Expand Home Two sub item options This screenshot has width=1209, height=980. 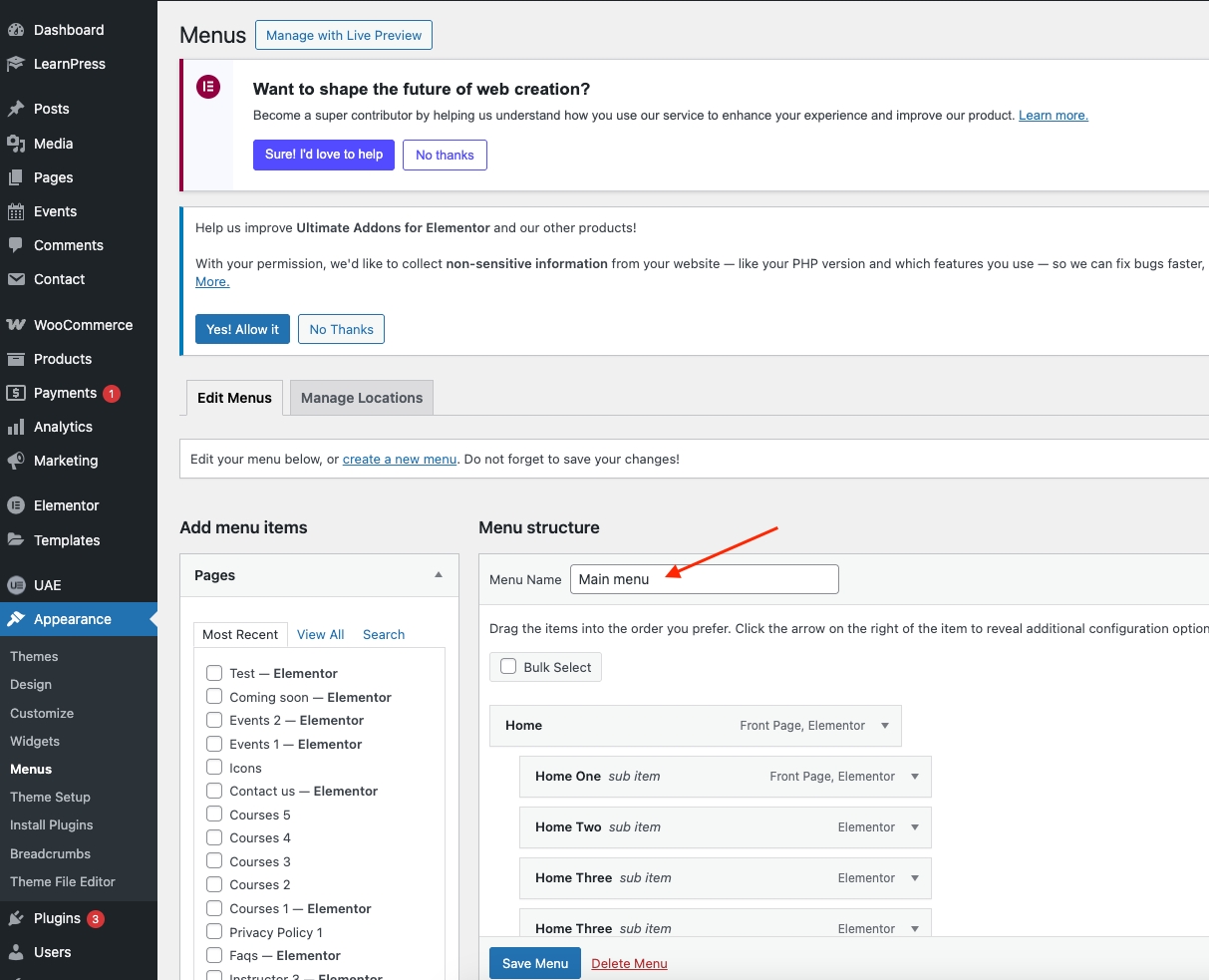click(915, 827)
